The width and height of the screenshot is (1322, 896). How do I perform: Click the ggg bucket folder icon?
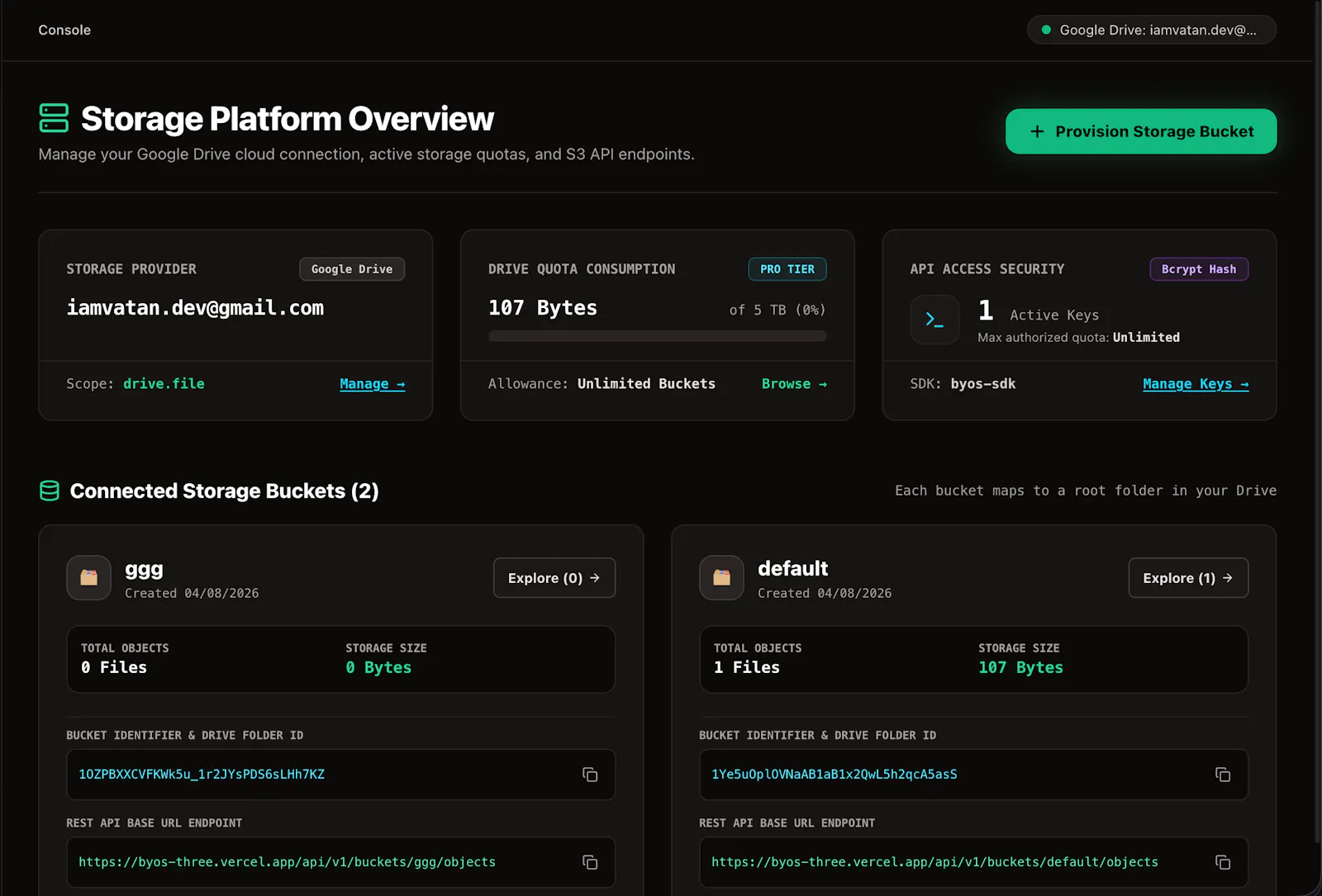click(88, 577)
